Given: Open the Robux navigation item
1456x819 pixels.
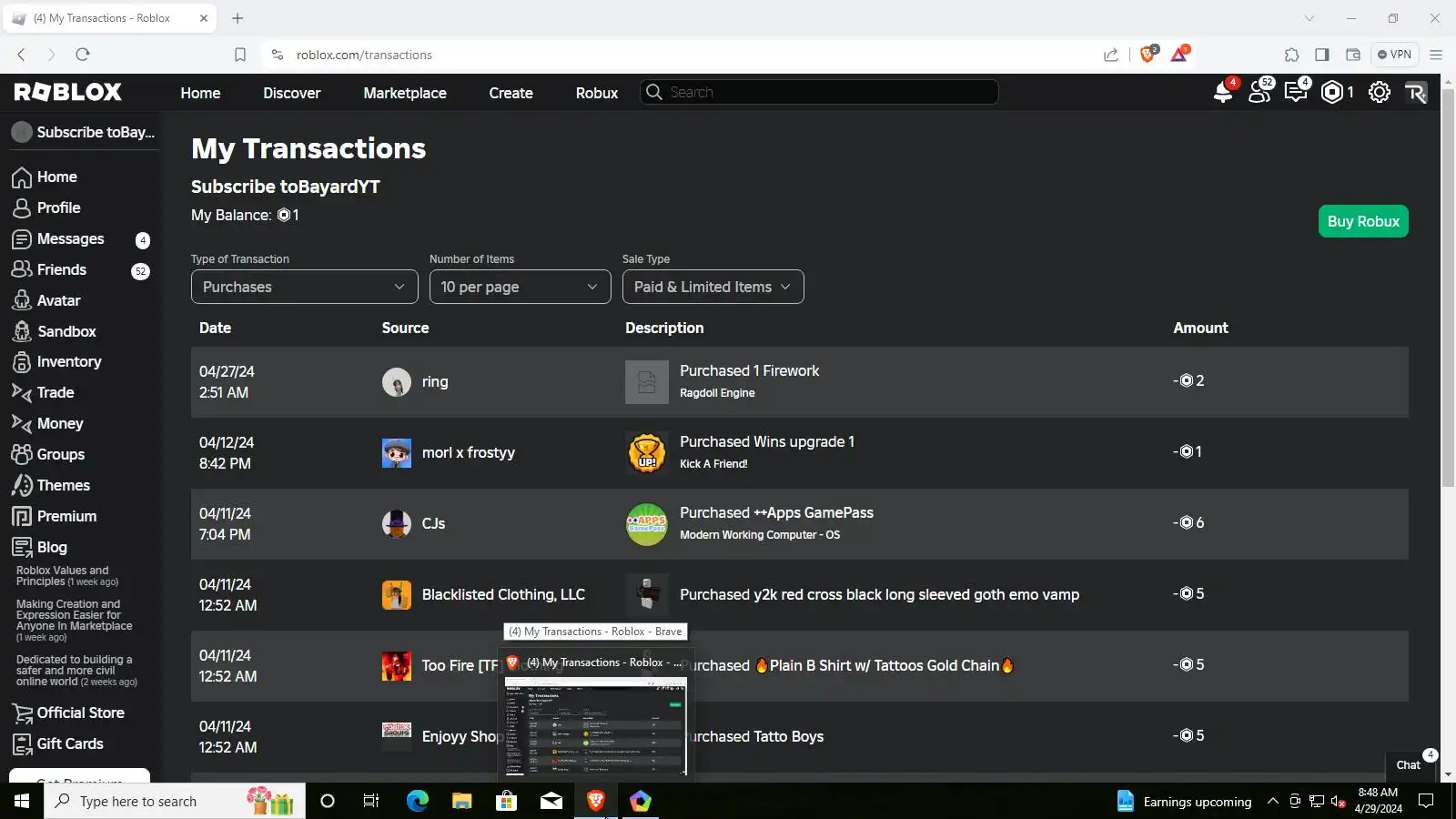Looking at the screenshot, I should (x=597, y=93).
